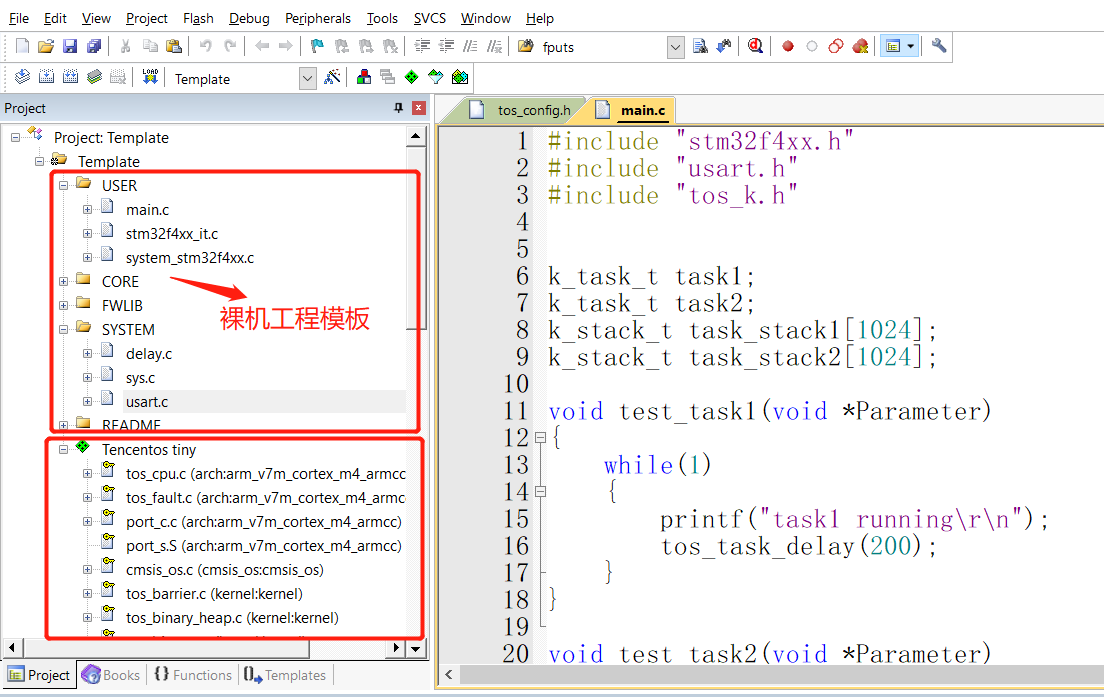
Task: Click the Undo arrow icon
Action: pos(206,46)
